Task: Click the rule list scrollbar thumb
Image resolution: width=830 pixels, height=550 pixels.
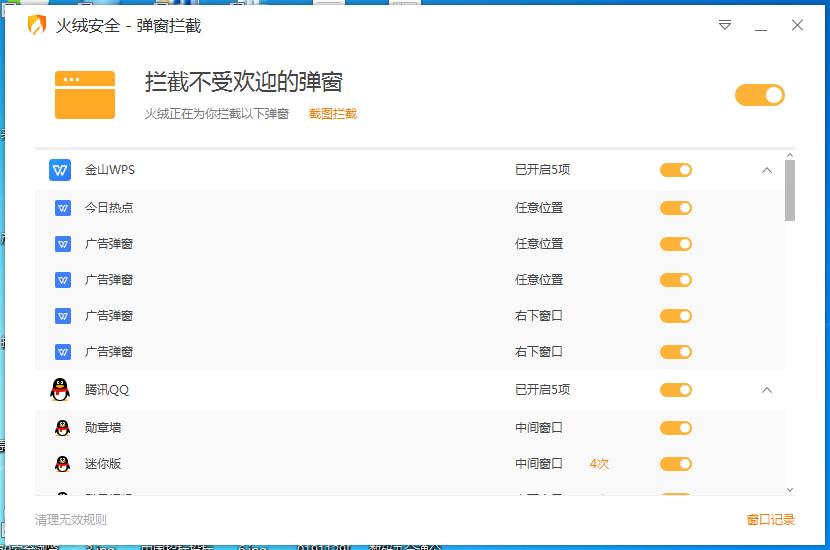Action: (x=790, y=190)
